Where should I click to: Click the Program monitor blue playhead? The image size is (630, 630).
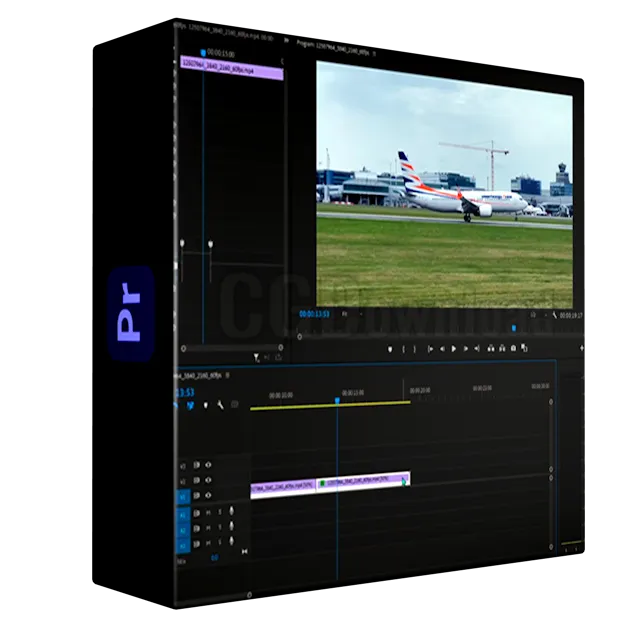coord(513,328)
